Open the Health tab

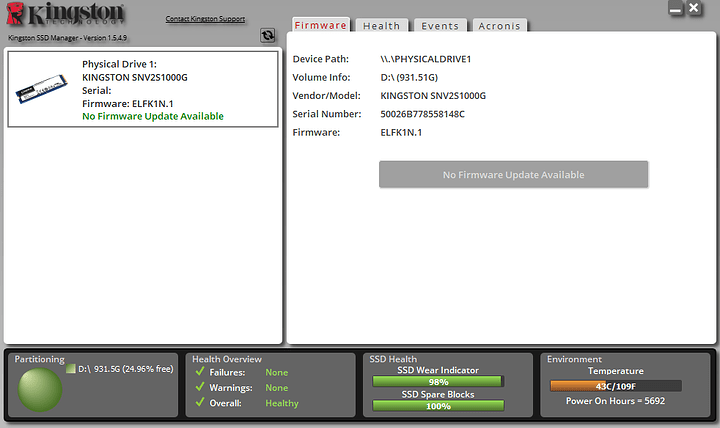(x=382, y=26)
